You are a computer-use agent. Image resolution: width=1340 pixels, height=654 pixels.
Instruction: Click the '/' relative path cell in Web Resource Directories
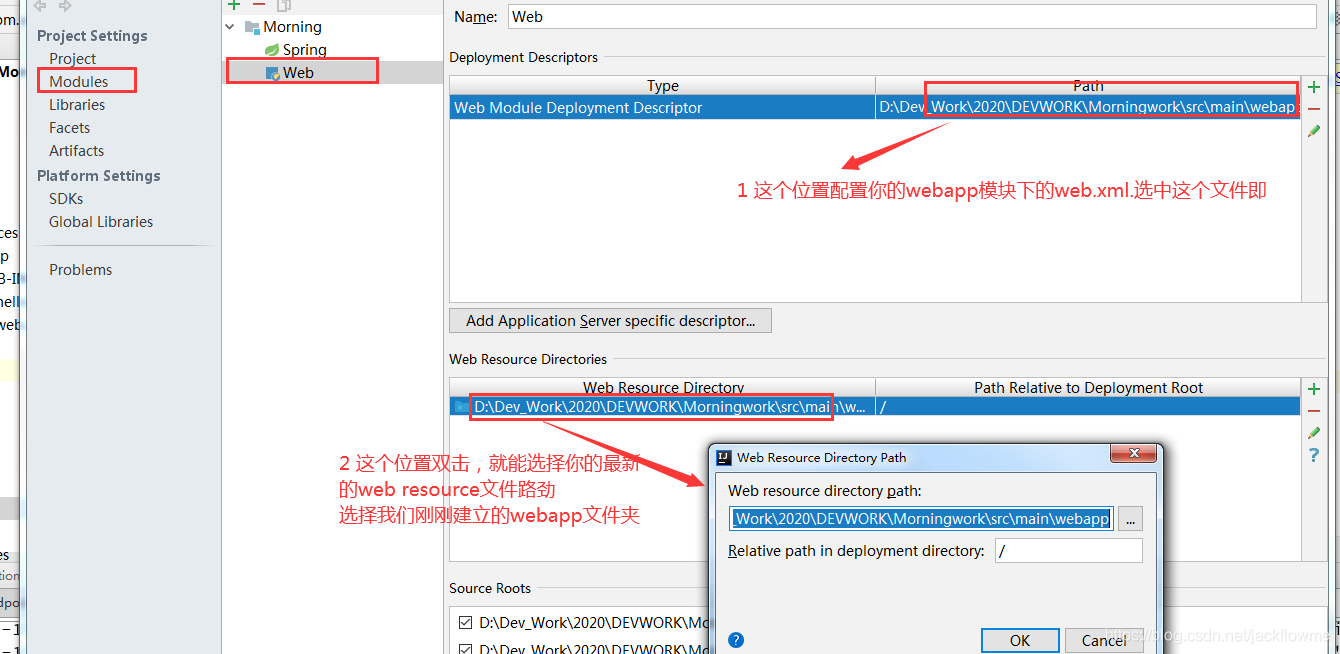click(1088, 407)
